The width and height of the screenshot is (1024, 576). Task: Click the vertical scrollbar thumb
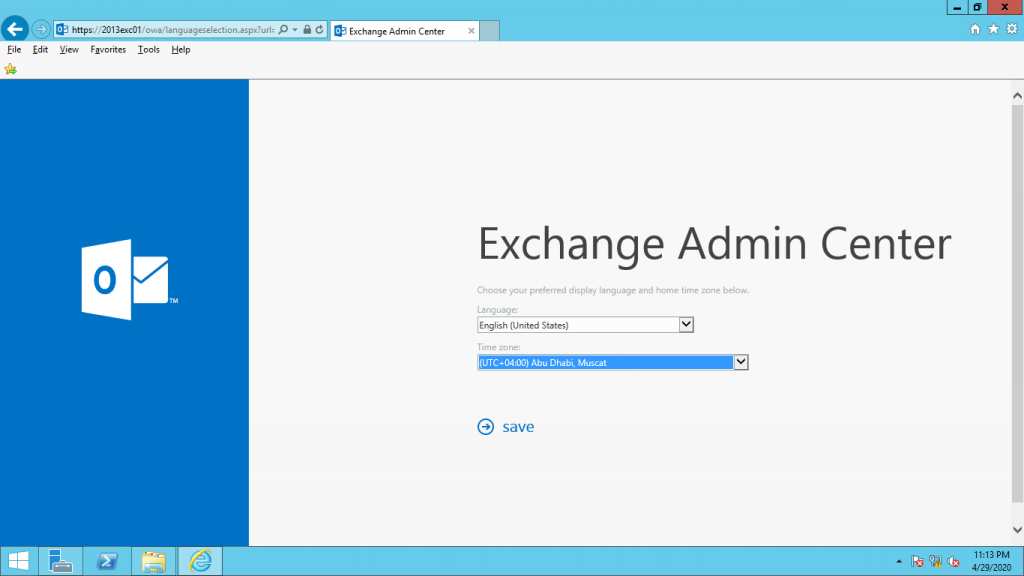click(x=1017, y=304)
